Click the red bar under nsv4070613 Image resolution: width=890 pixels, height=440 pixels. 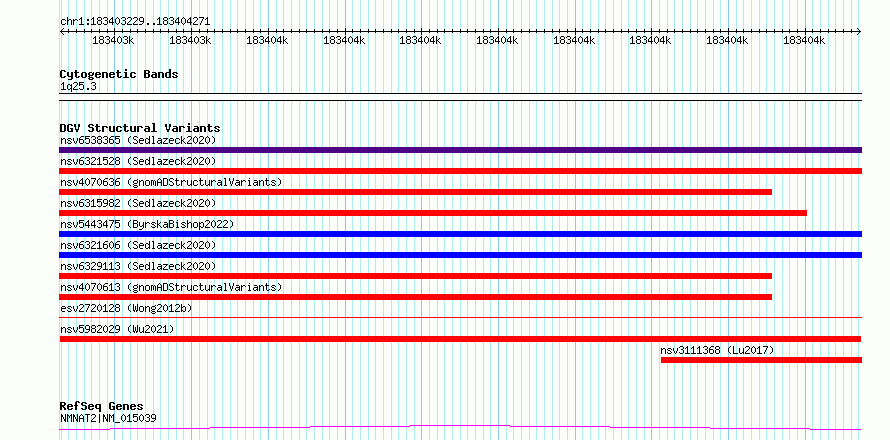pos(415,297)
